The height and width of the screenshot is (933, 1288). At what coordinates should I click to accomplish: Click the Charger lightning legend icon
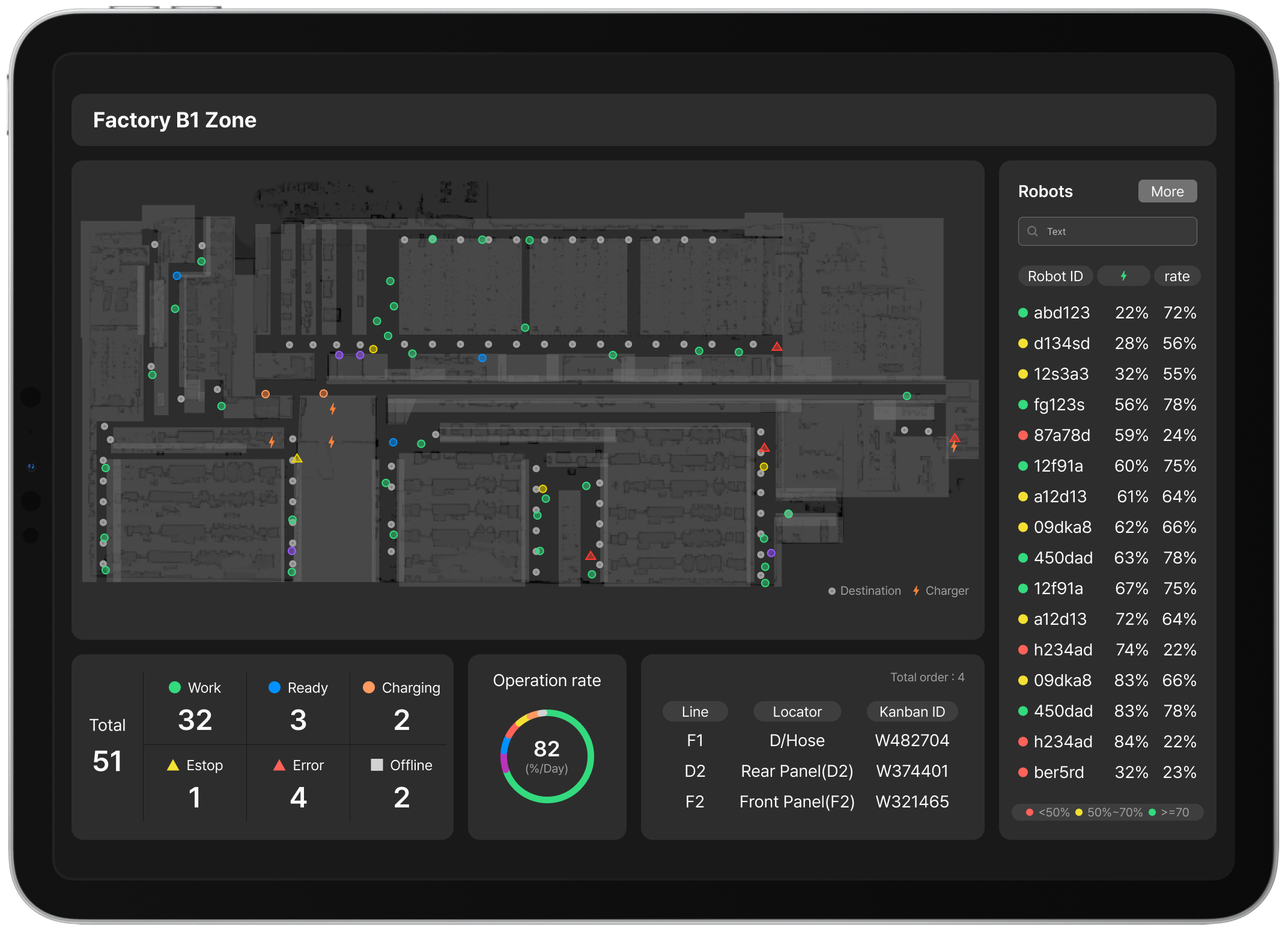916,591
